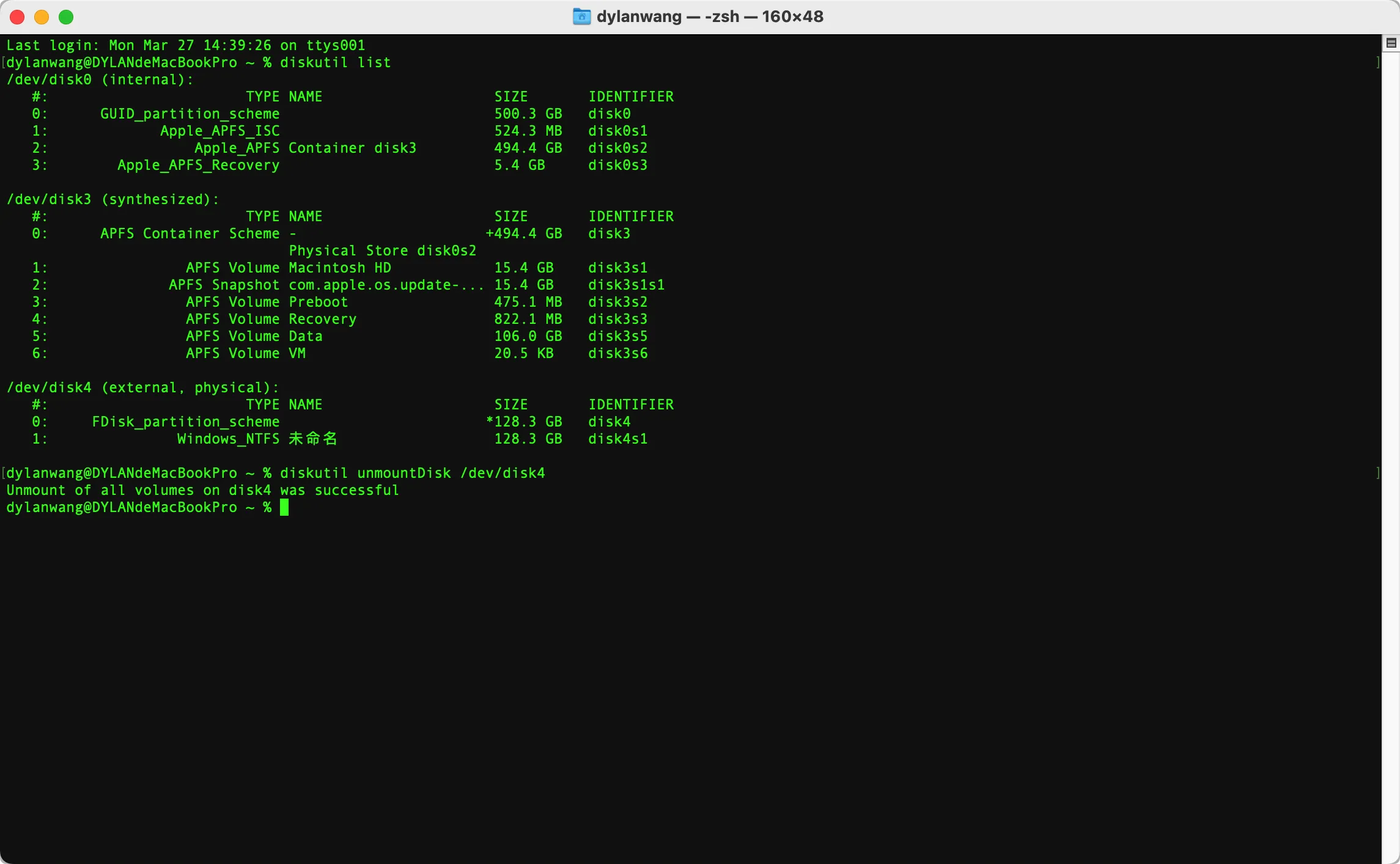The width and height of the screenshot is (1400, 864).
Task: Click the 'Data' volume name
Action: [x=305, y=336]
